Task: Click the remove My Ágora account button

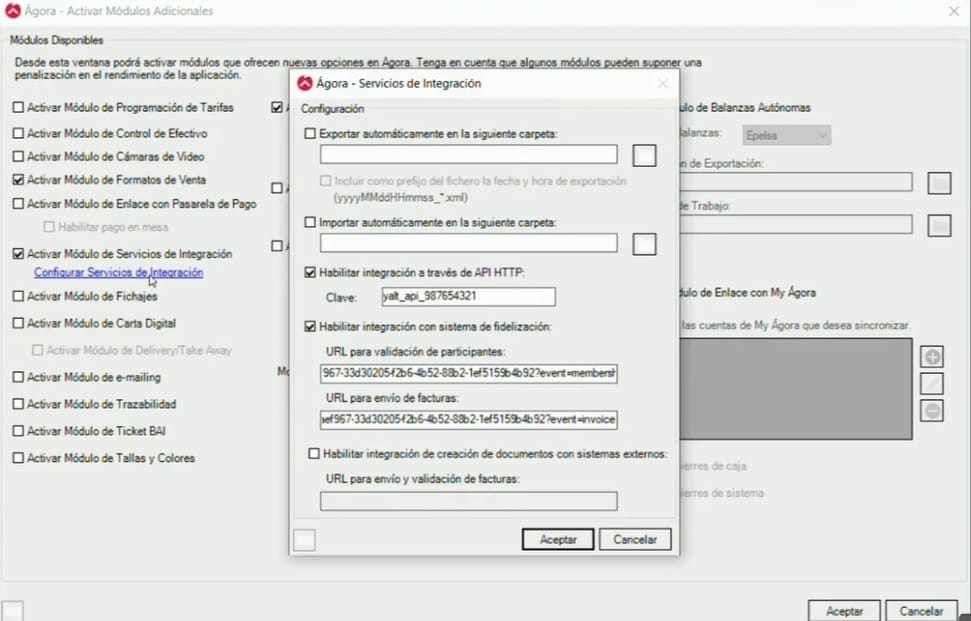Action: pos(932,410)
